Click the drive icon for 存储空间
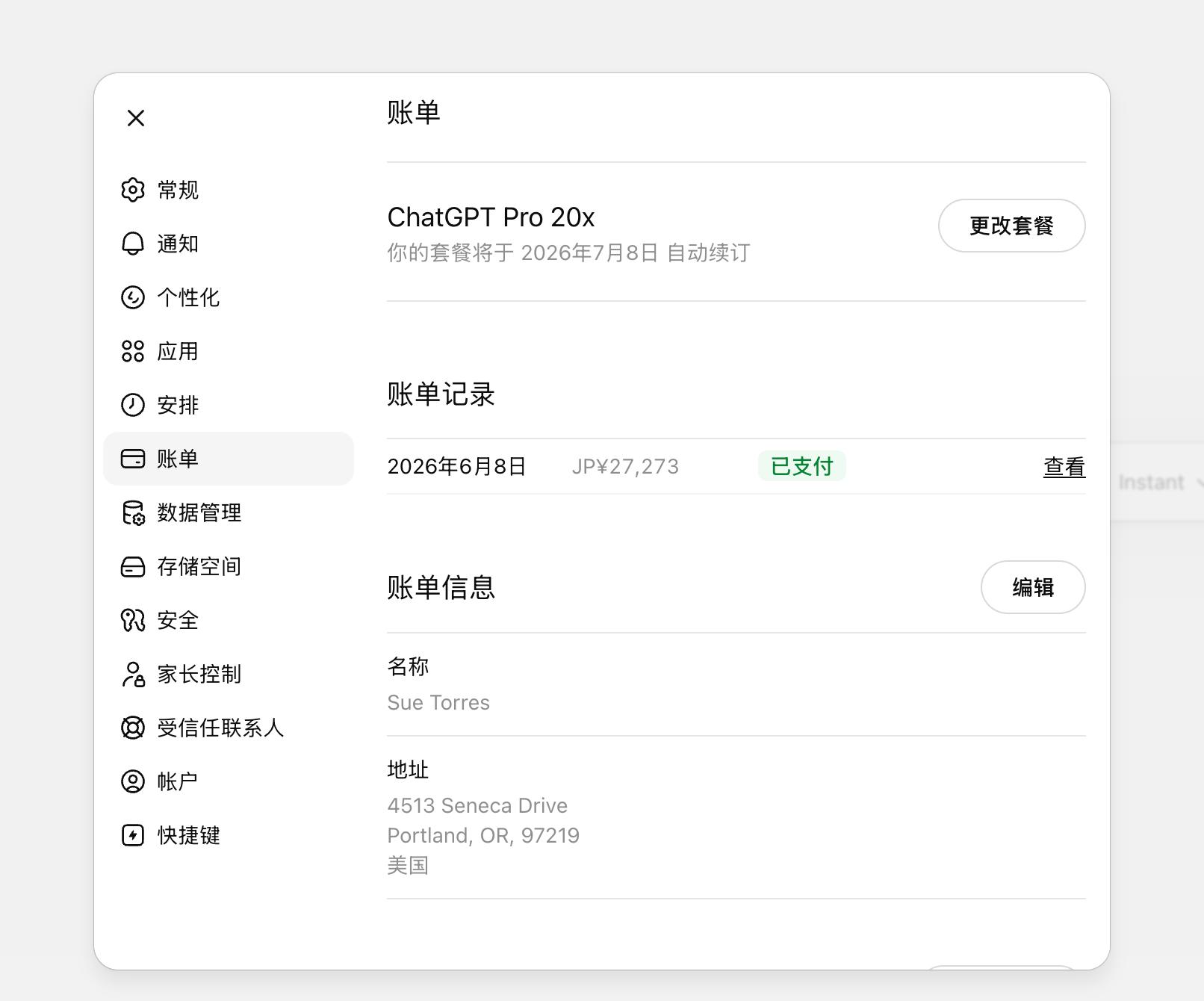The image size is (1204, 1001). click(133, 566)
